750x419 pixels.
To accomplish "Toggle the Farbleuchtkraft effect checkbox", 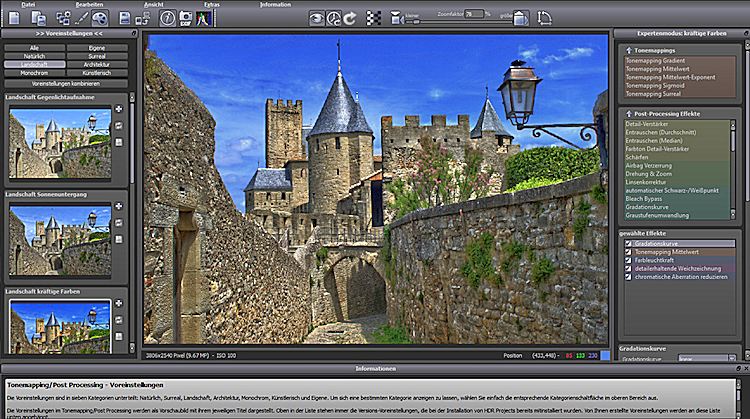I will (627, 260).
